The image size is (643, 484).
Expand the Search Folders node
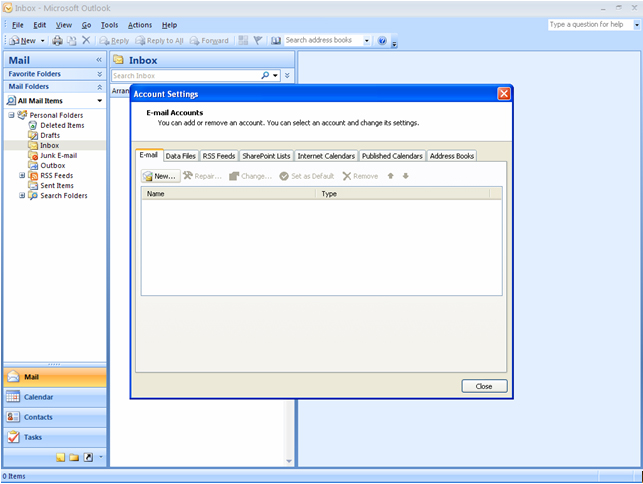pyautogui.click(x=22, y=196)
